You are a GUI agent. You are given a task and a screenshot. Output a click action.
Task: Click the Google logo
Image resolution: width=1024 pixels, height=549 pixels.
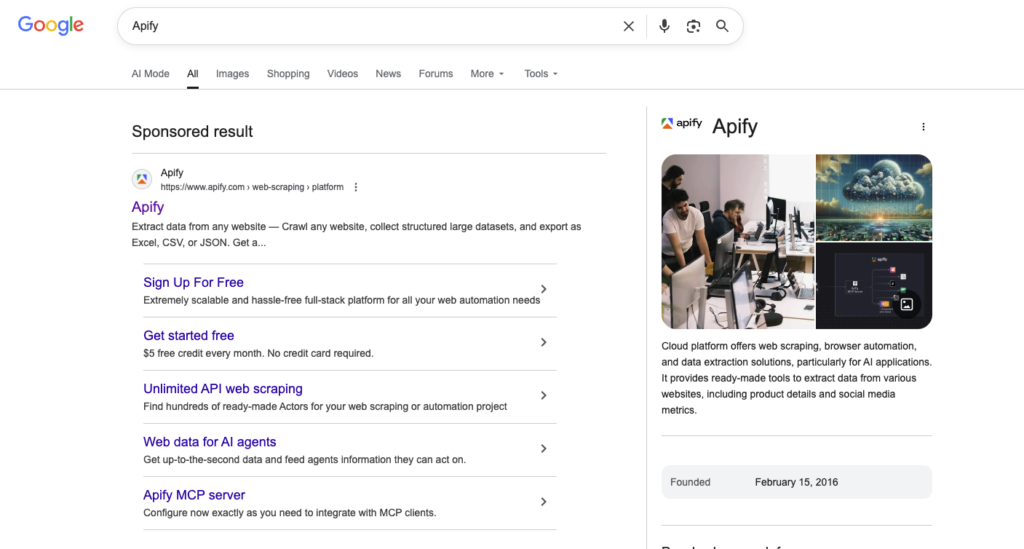50,25
